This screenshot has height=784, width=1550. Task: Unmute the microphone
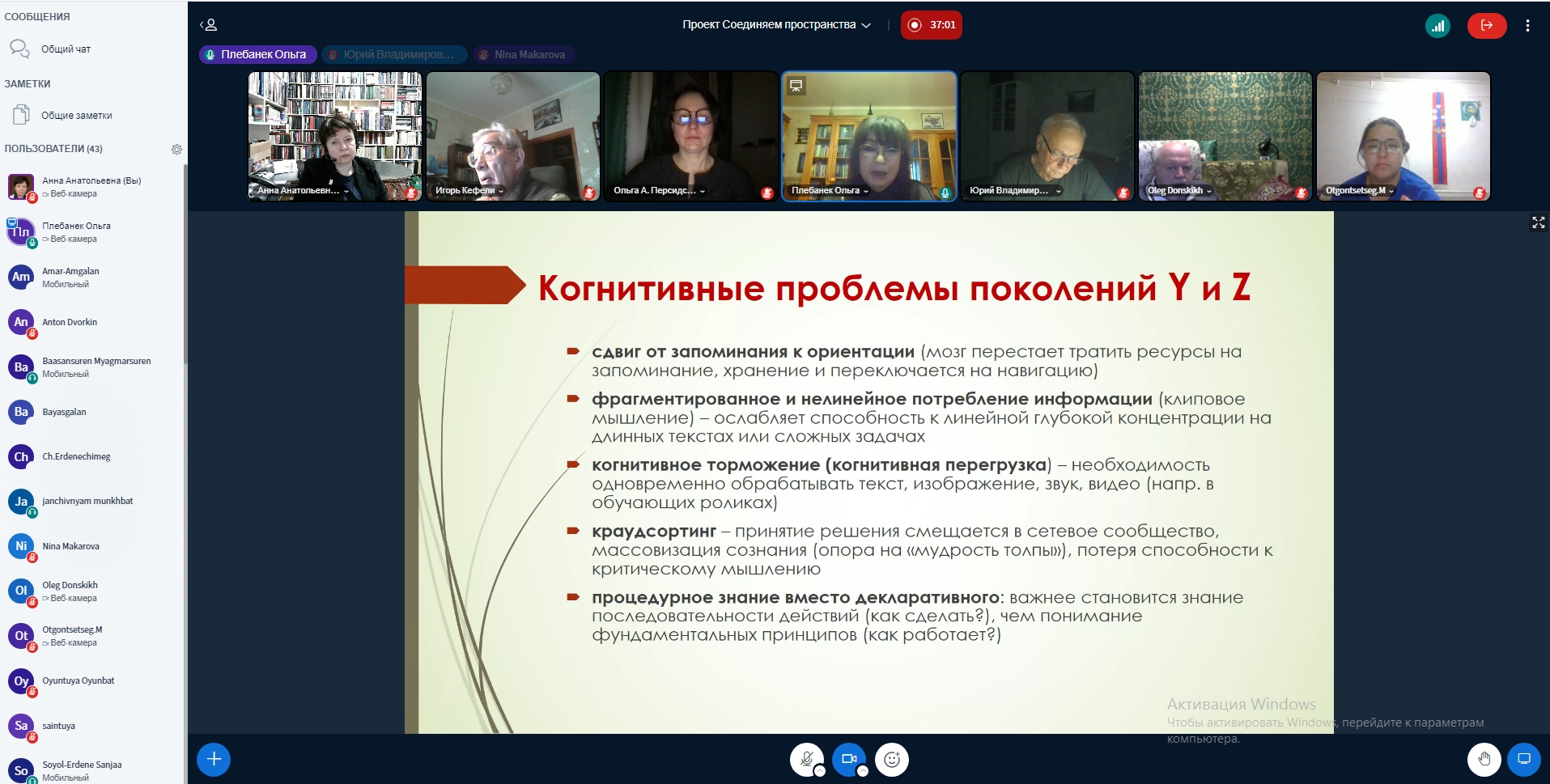coord(806,759)
